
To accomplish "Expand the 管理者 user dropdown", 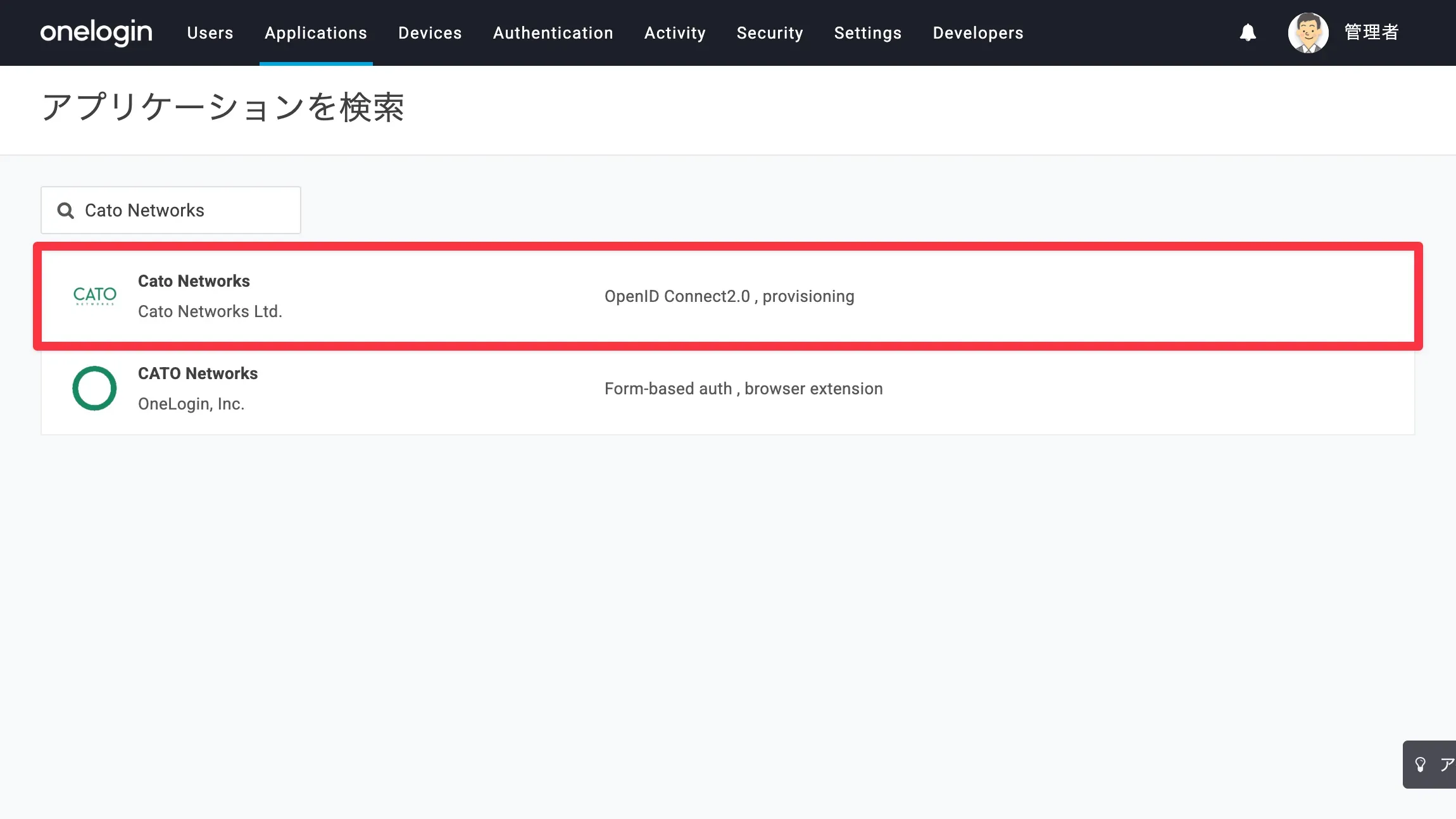I will coord(1371,32).
